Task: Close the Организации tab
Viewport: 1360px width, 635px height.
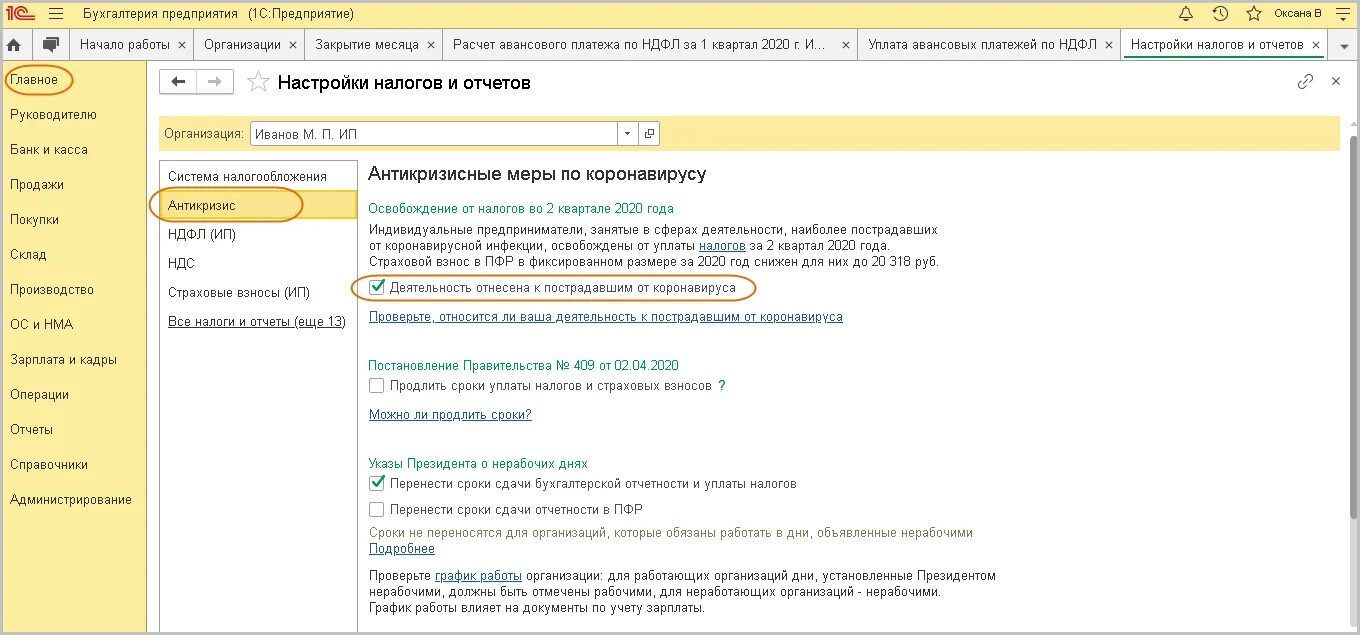Action: [292, 45]
